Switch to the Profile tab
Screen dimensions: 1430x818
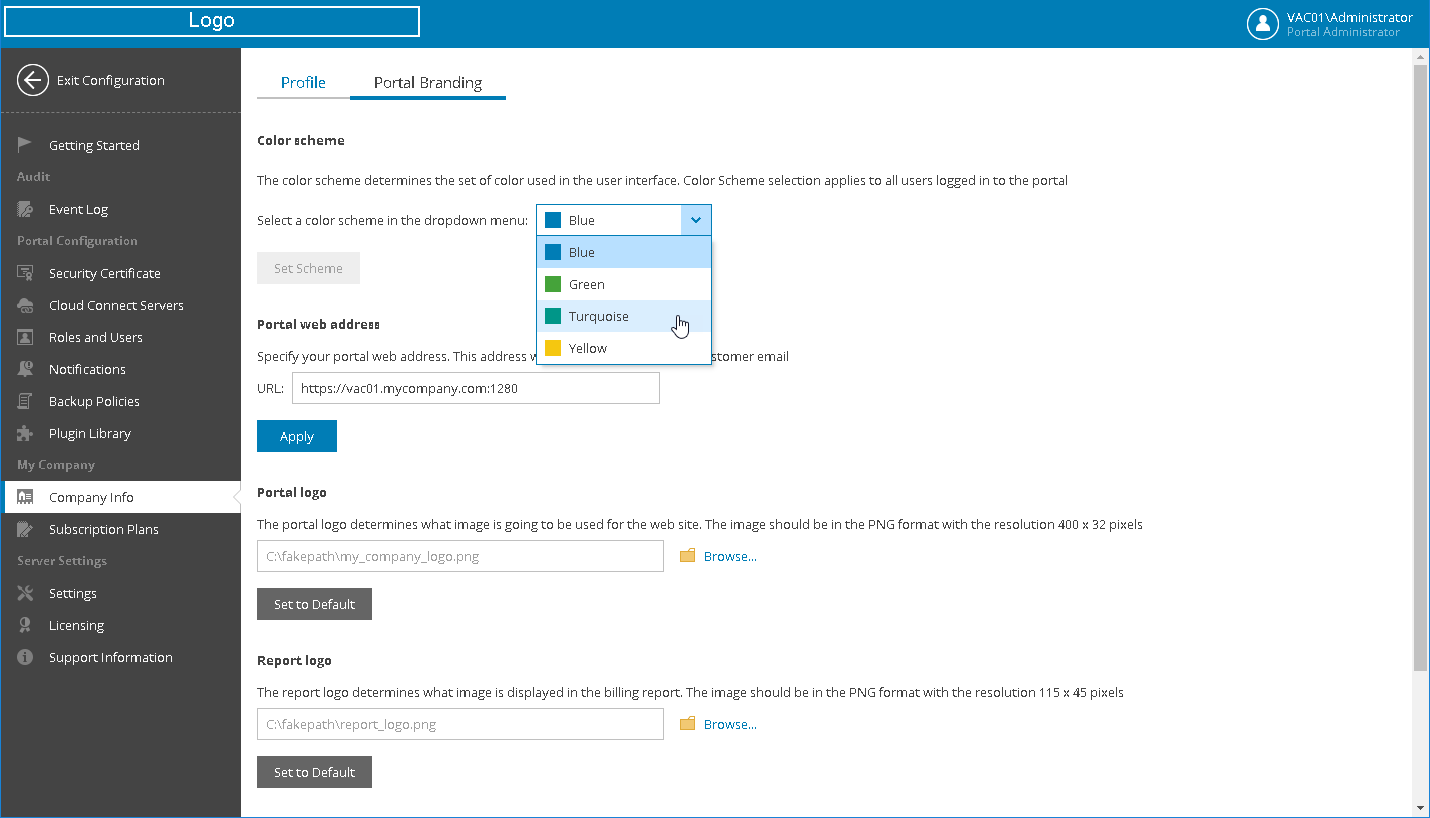pos(303,83)
